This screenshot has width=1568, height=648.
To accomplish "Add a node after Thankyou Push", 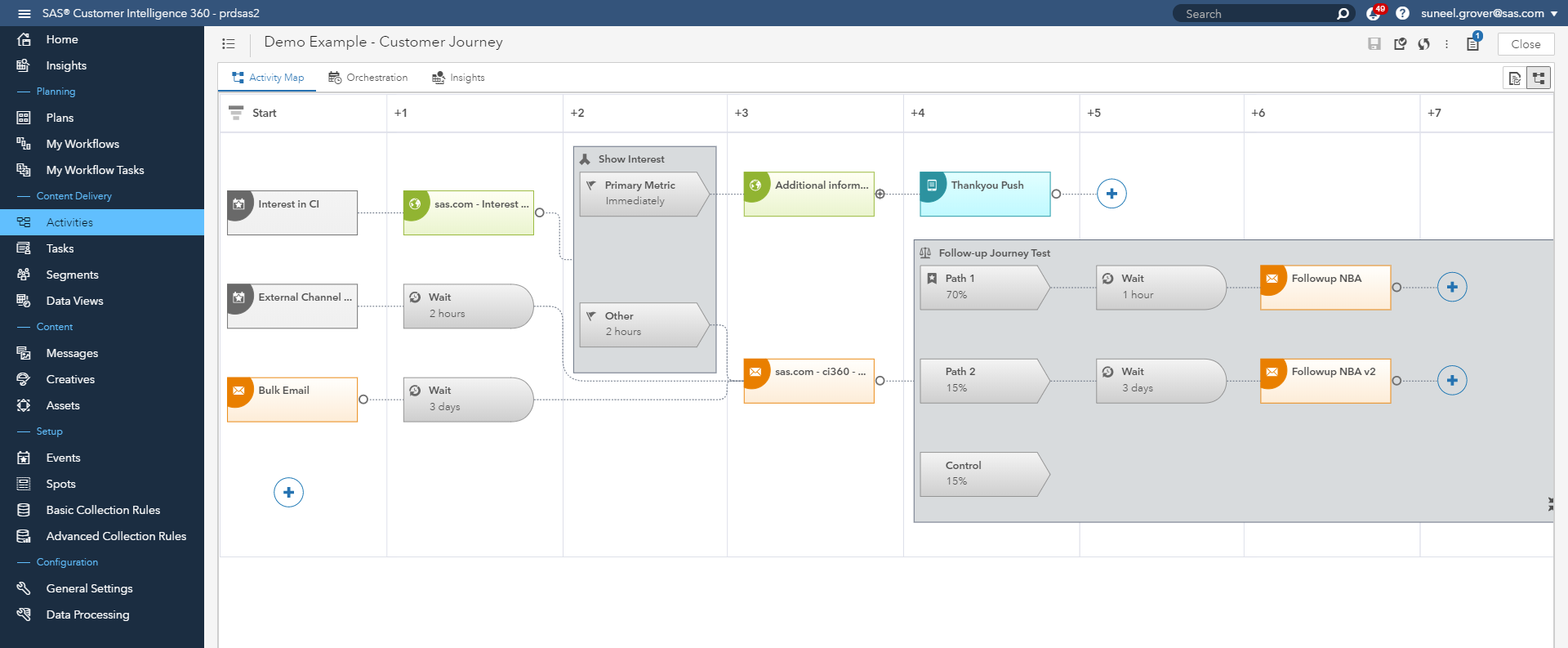I will (1111, 194).
